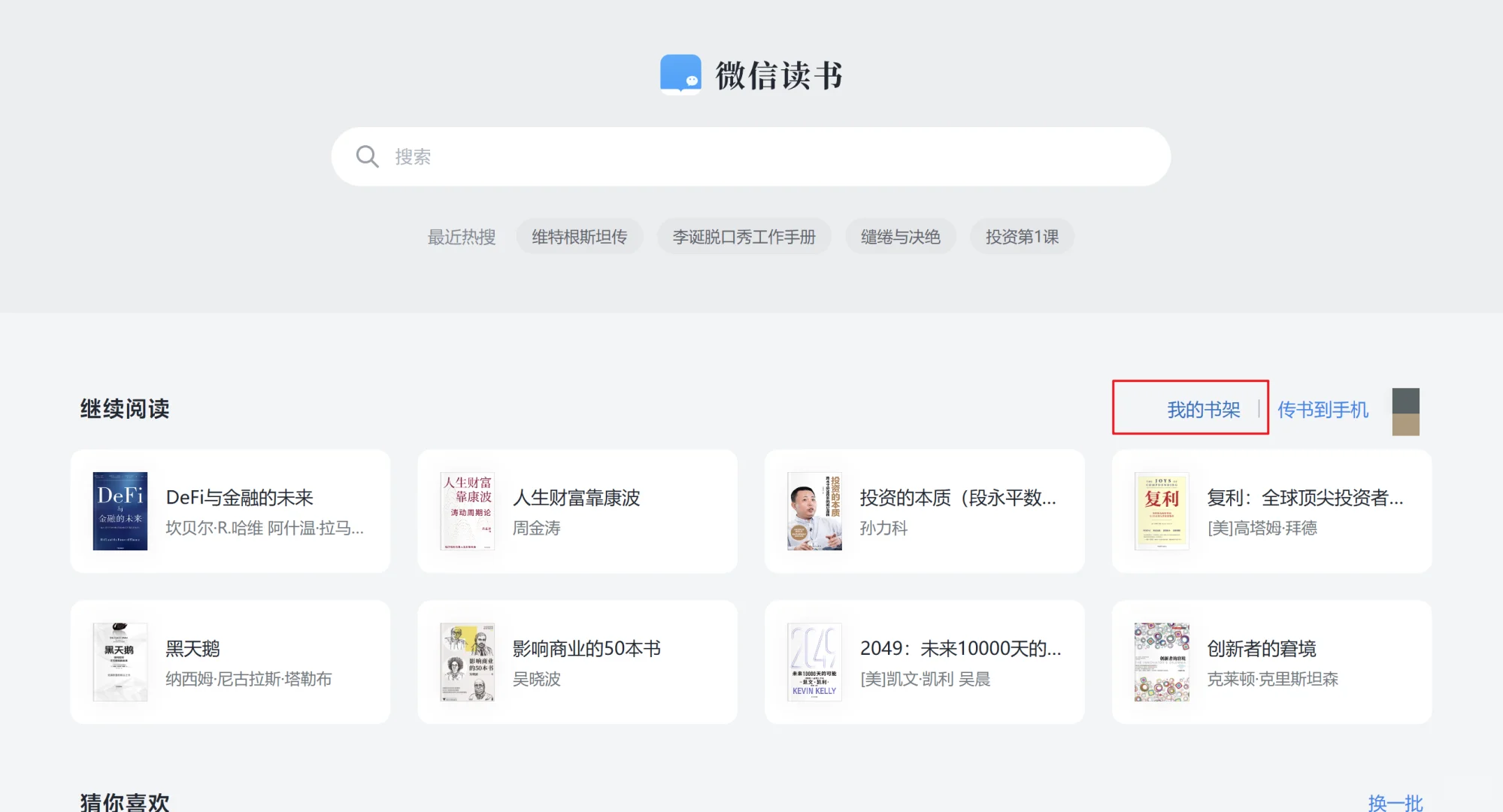
Task: Click the magnifier search icon
Action: click(367, 156)
